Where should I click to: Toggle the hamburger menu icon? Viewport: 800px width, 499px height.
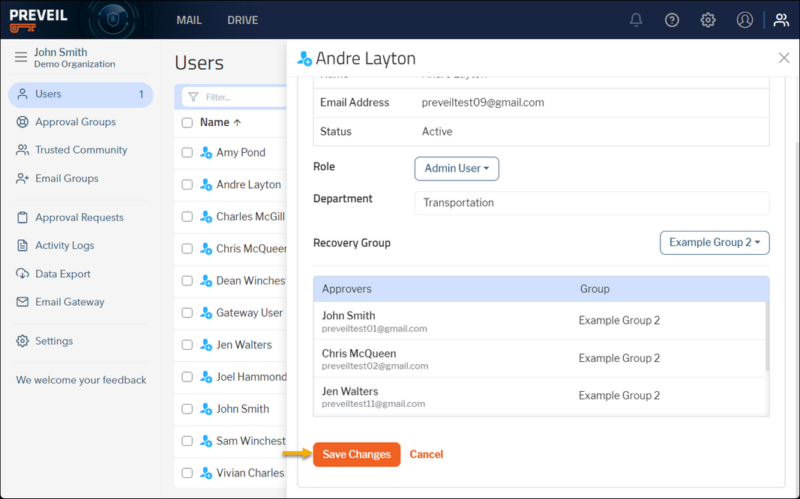pyautogui.click(x=21, y=57)
